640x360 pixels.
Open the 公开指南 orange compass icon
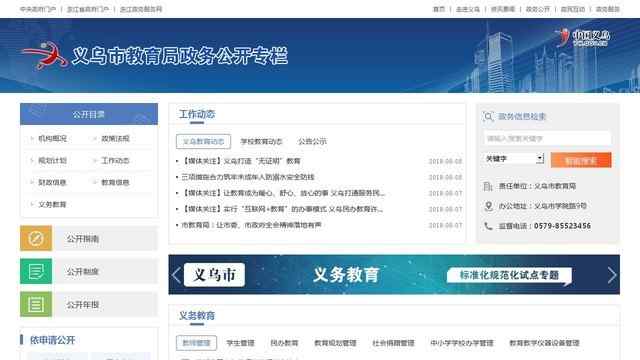[36, 238]
